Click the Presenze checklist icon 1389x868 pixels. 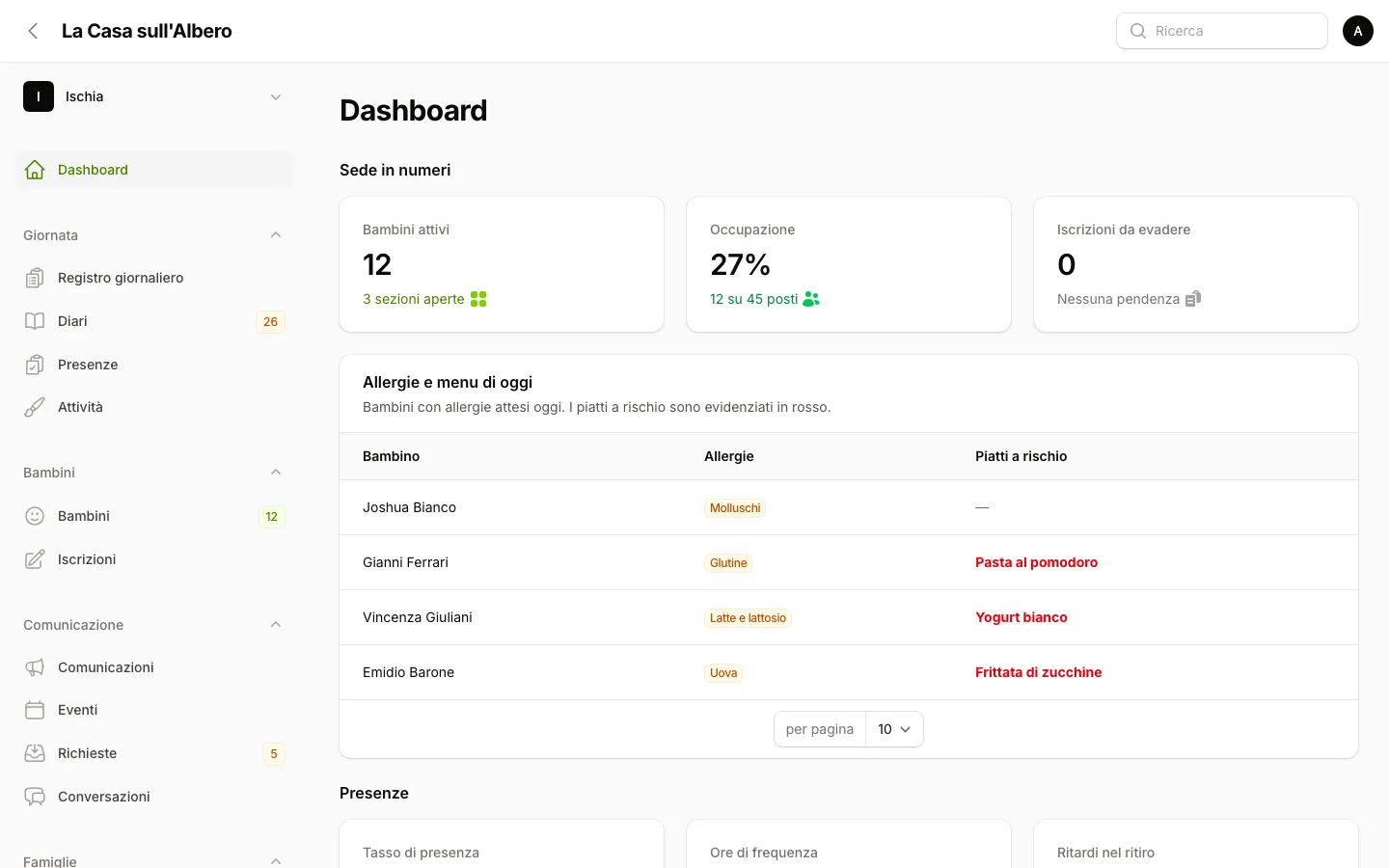click(35, 365)
